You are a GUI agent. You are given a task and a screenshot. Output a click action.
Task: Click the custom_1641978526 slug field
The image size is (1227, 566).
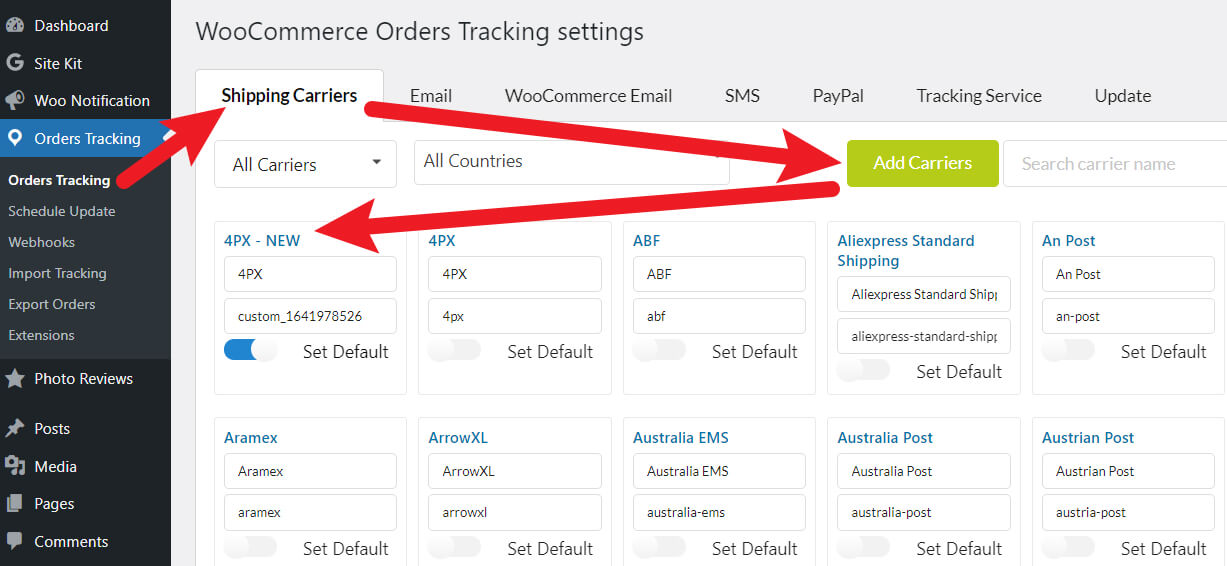pos(310,316)
